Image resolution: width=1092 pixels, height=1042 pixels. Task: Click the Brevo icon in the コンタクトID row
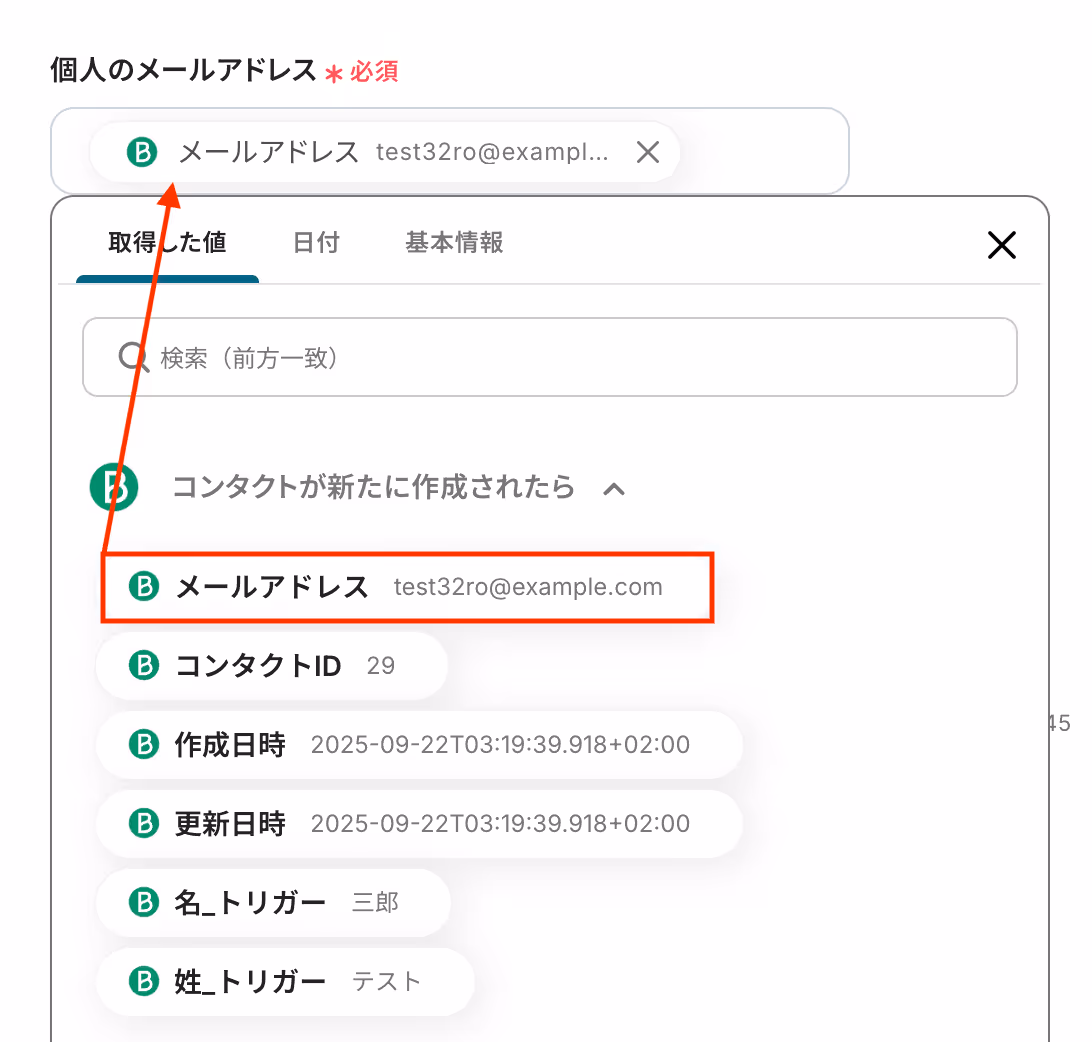pos(144,665)
